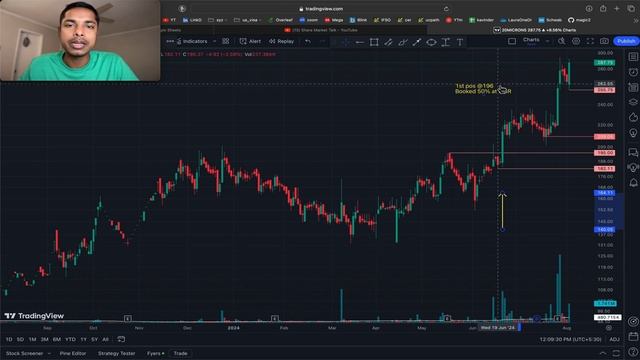Open the YT bookmark in Safari bar
This screenshot has height=360, width=640.
(169, 20)
